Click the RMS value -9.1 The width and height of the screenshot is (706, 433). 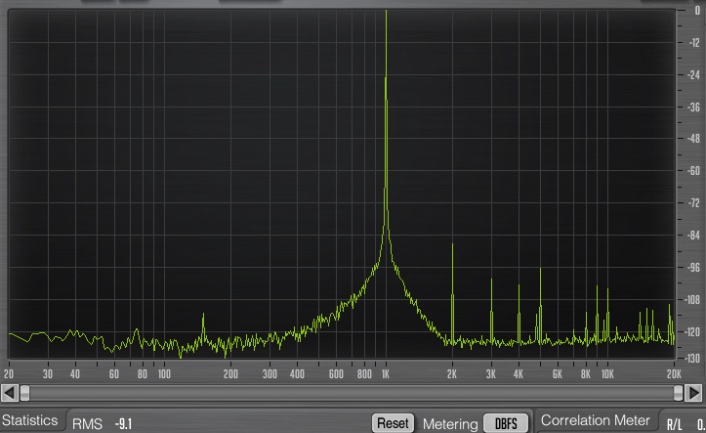[x=123, y=424]
